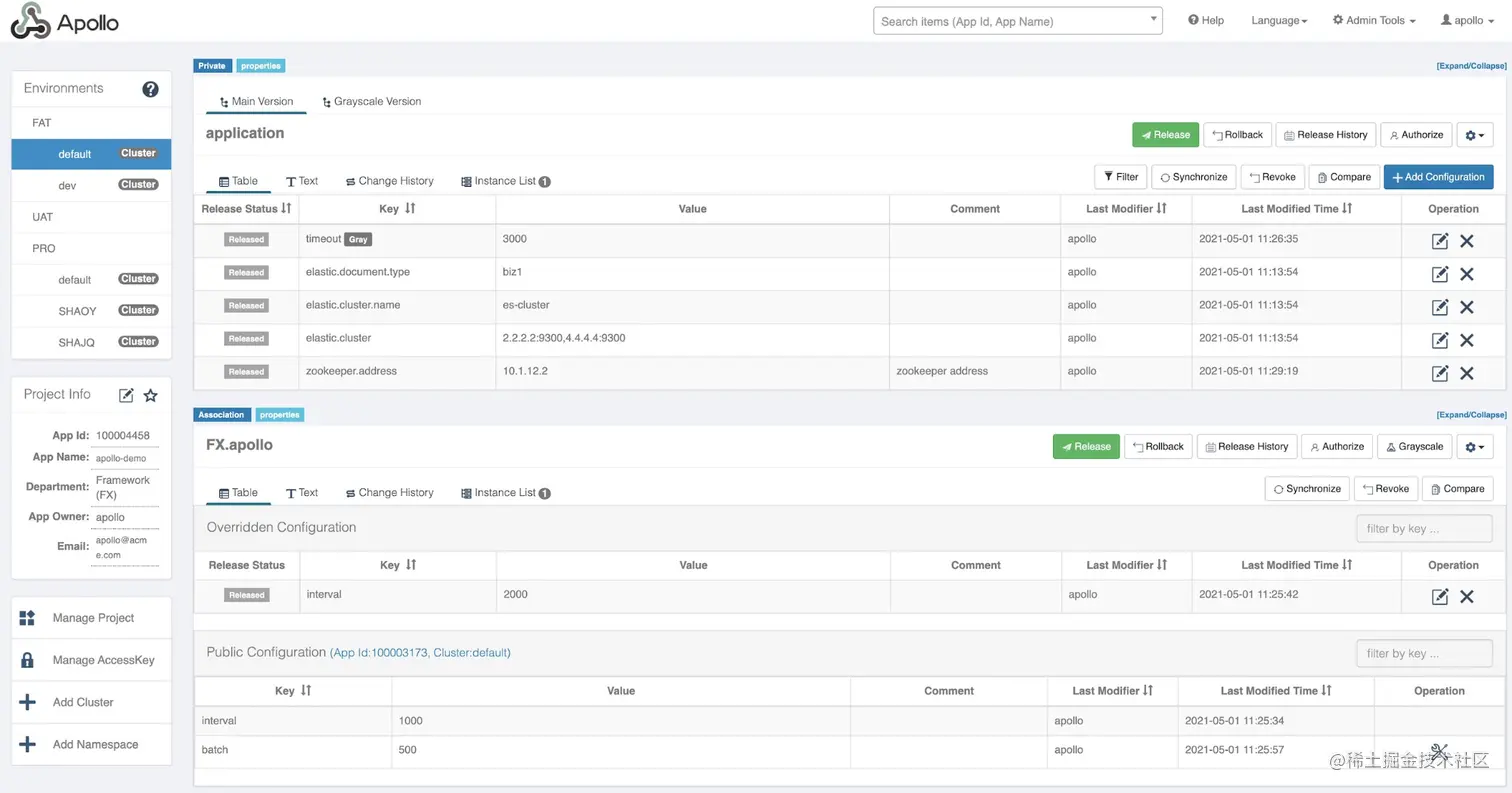Open application Change History tab

pyautogui.click(x=389, y=181)
